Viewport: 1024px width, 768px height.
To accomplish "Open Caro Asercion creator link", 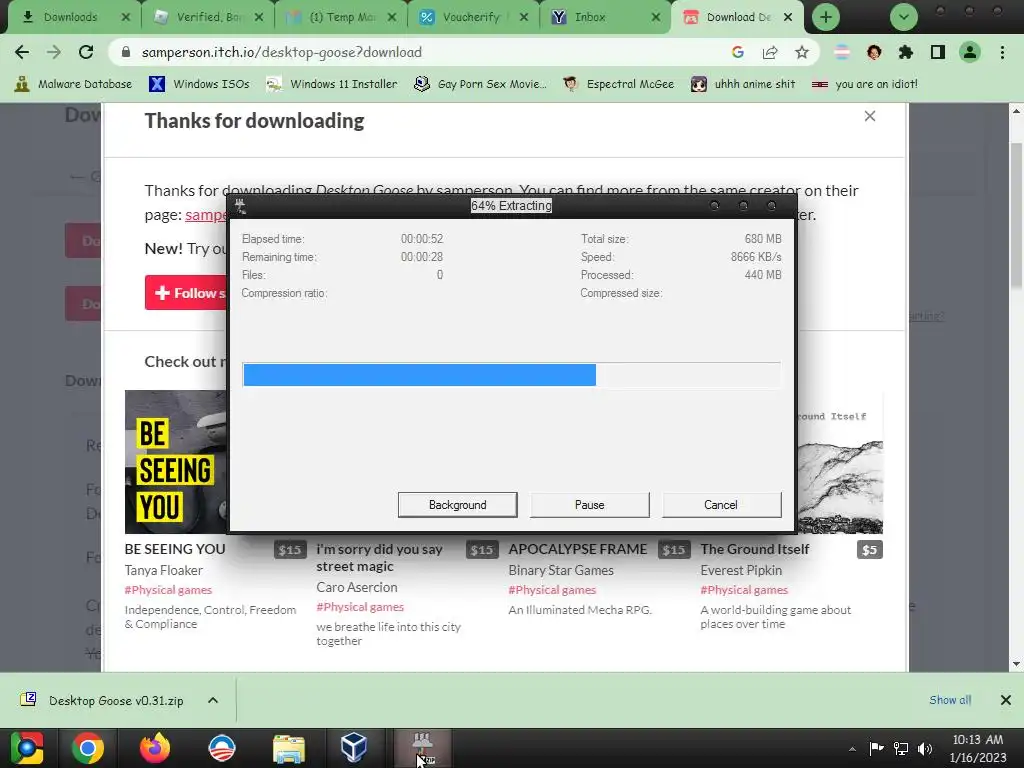I will pyautogui.click(x=357, y=587).
